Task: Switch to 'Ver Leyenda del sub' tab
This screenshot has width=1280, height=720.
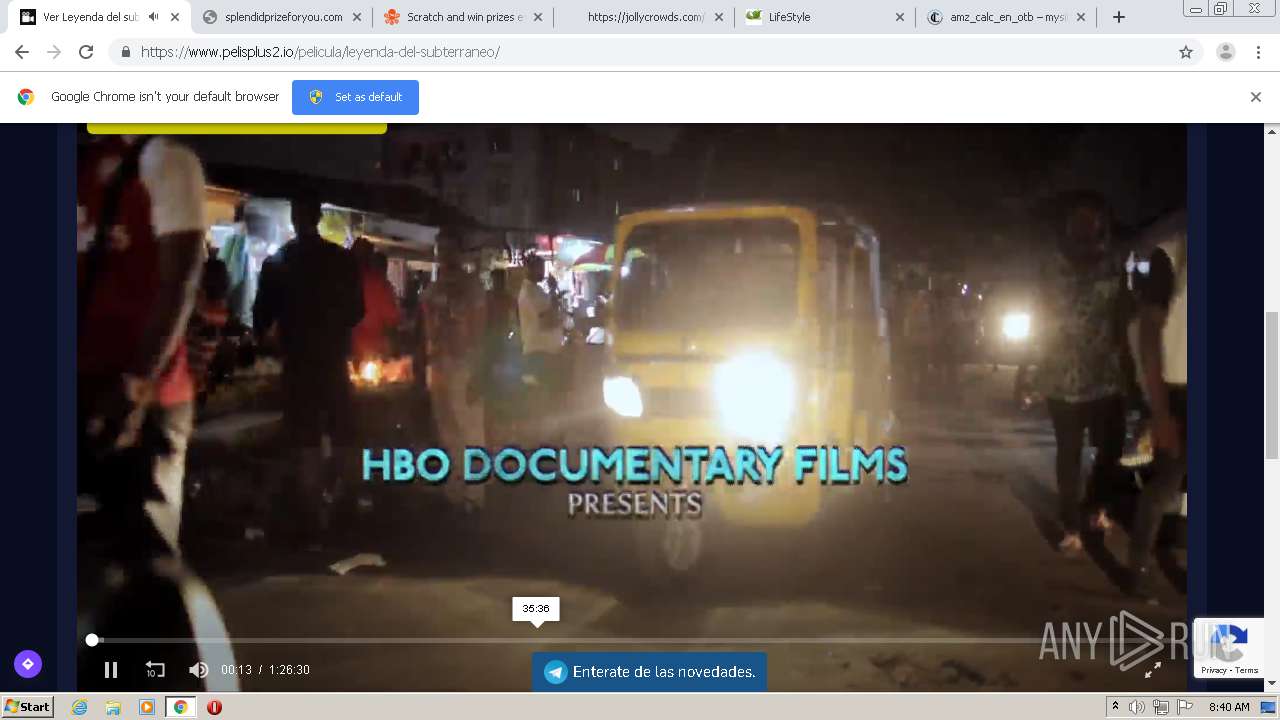Action: (90, 17)
